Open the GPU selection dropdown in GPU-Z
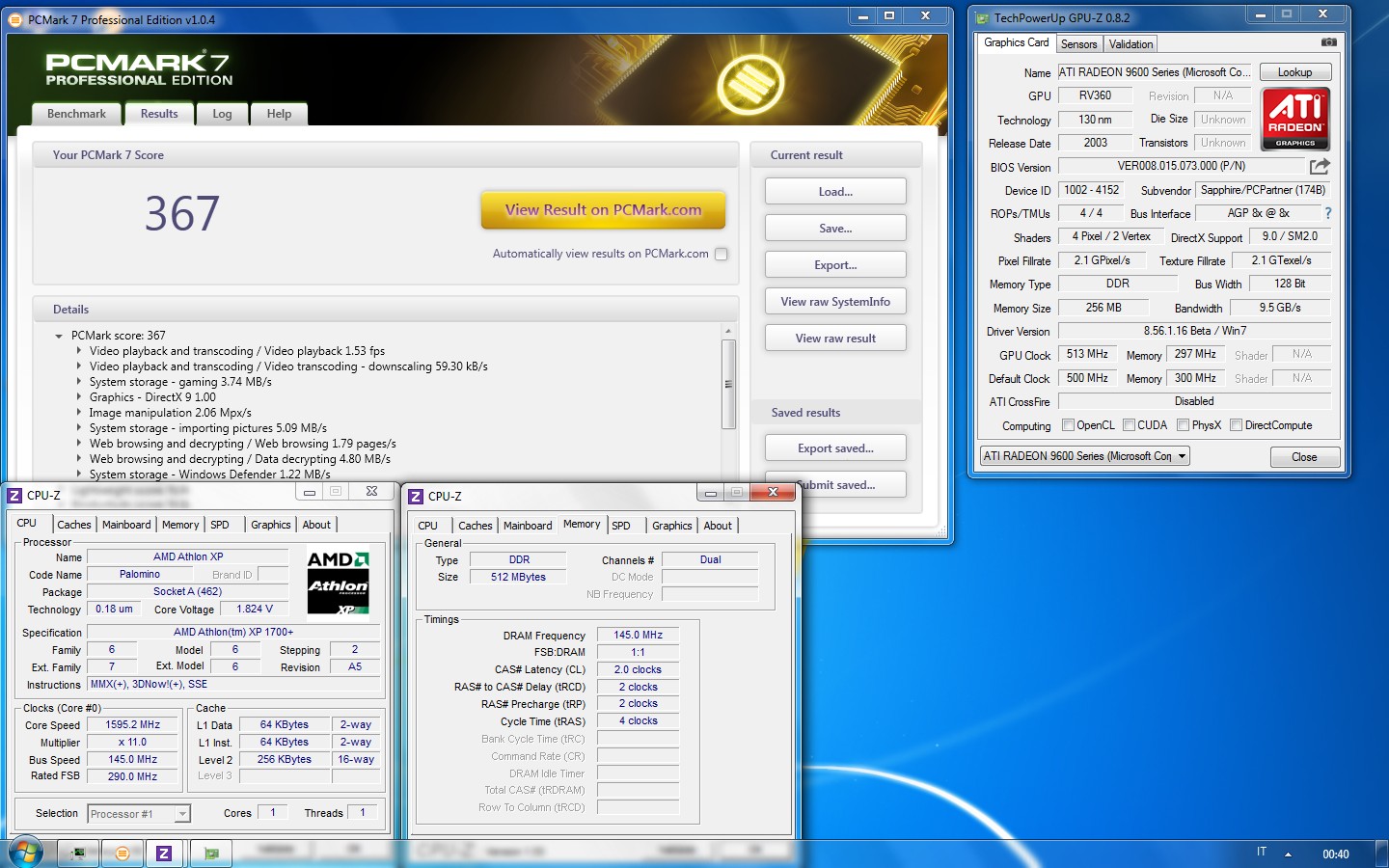This screenshot has height=868, width=1389. click(1085, 456)
